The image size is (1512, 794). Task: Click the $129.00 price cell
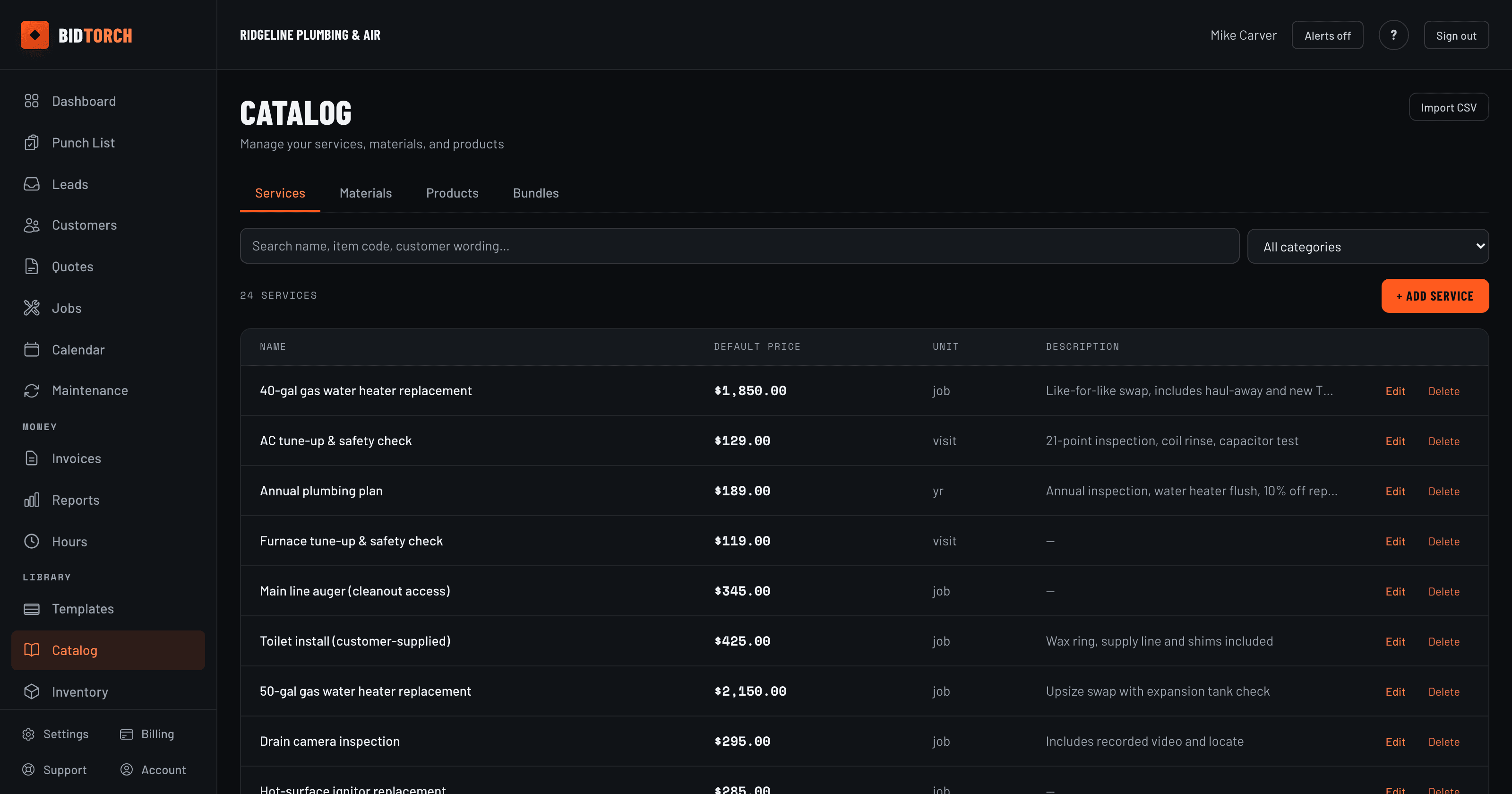click(x=742, y=441)
